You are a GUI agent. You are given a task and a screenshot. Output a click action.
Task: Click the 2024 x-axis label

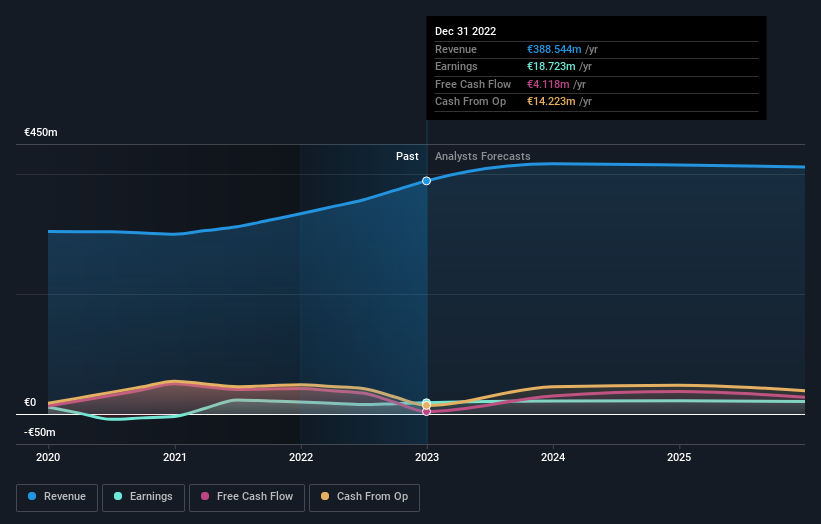(553, 458)
